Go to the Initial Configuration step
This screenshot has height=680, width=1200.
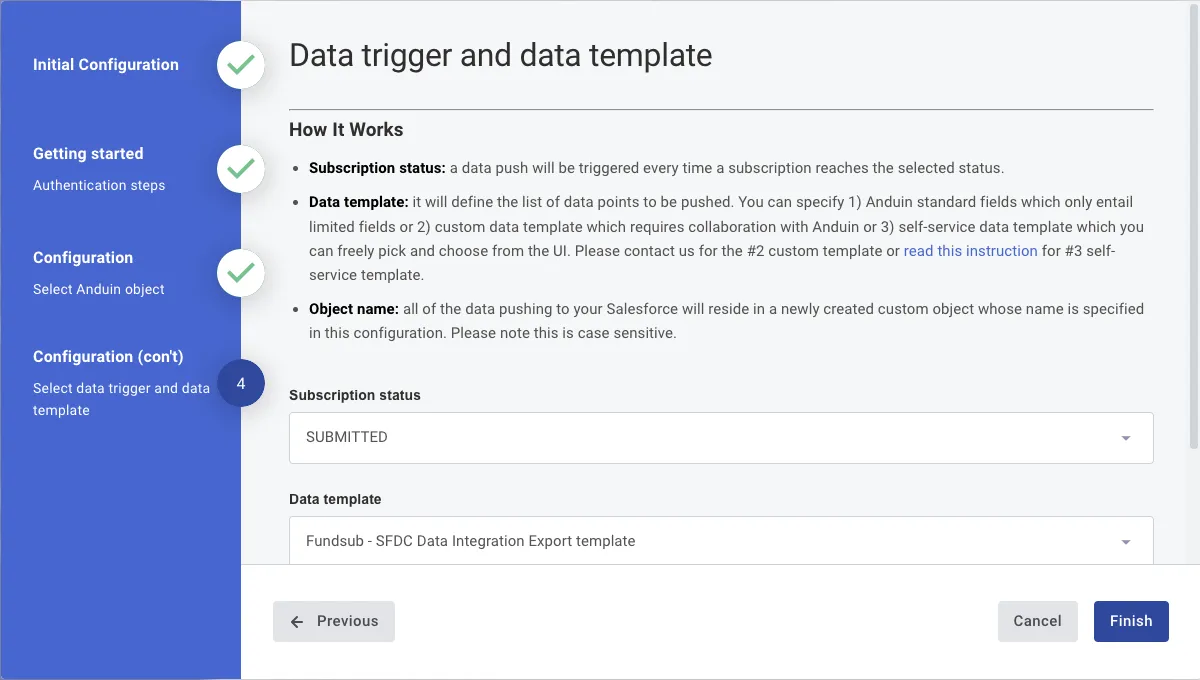[x=106, y=65]
